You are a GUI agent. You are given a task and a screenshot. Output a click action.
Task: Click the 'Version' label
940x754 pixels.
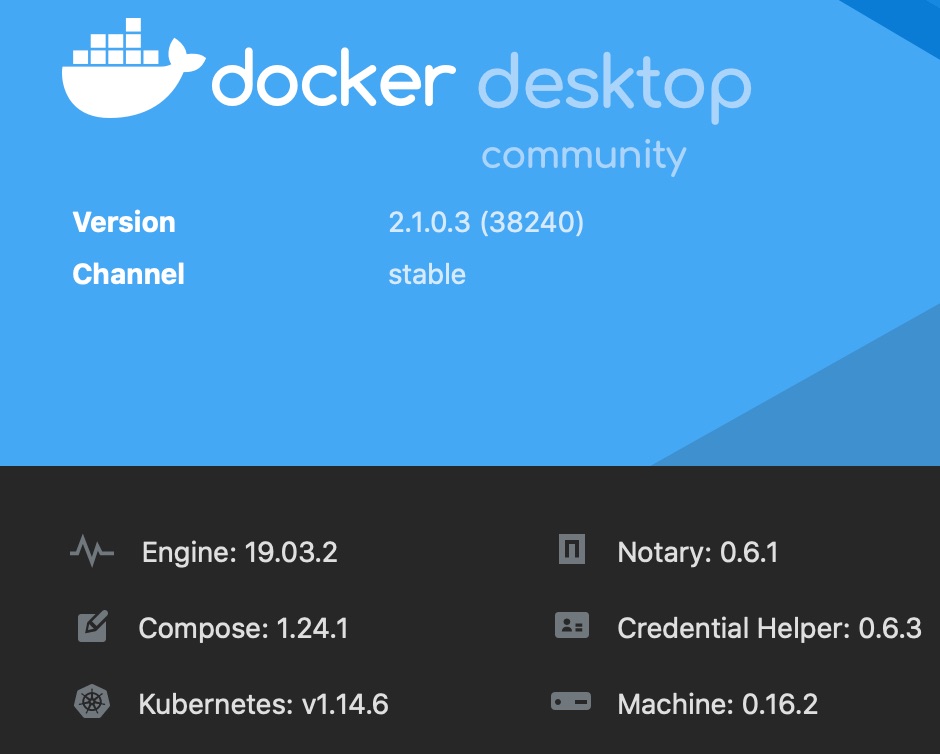click(124, 222)
